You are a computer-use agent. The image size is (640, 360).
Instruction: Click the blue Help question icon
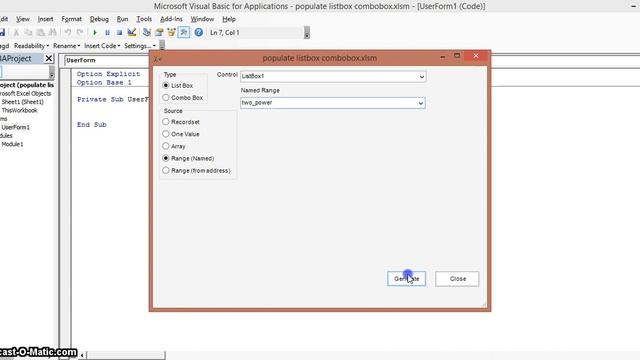(x=198, y=32)
